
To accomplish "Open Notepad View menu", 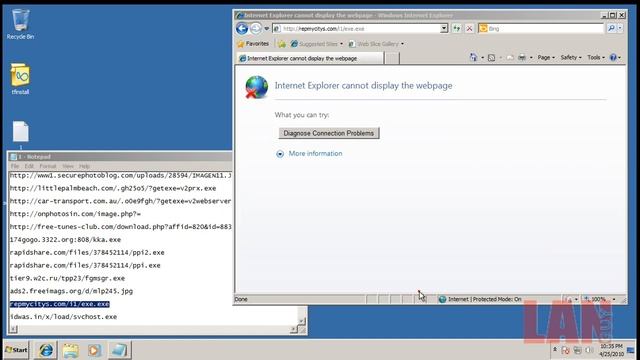I will [68, 166].
